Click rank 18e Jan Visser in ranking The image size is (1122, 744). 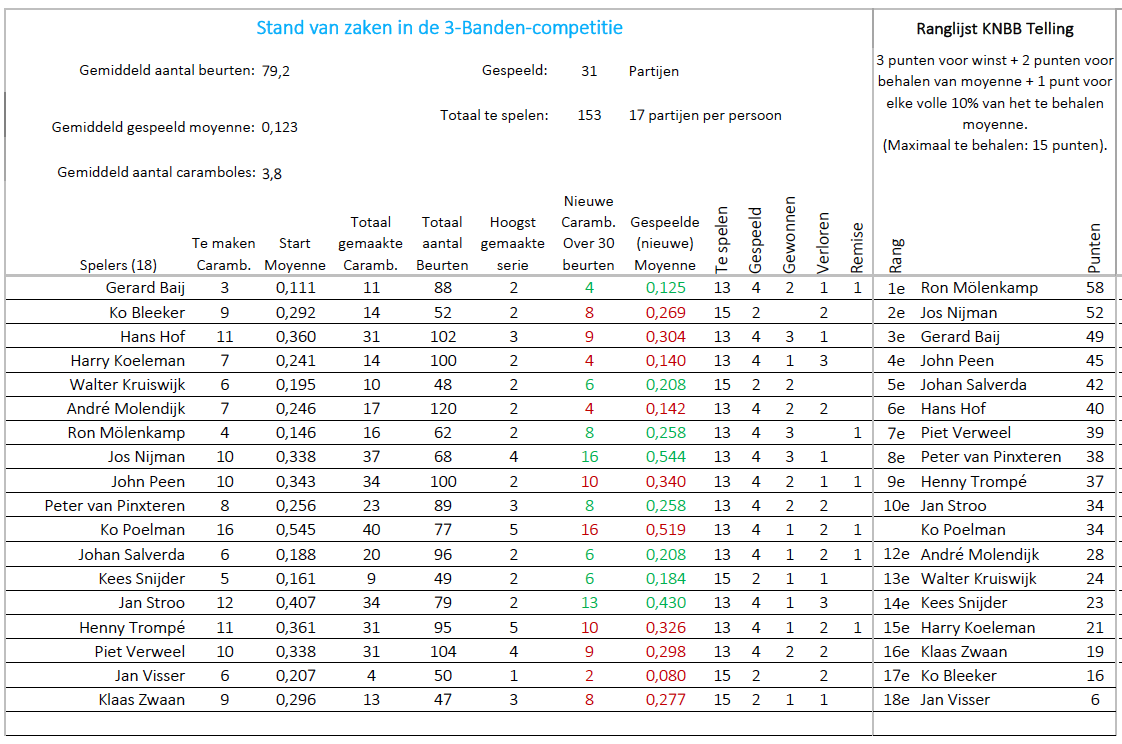pyautogui.click(x=937, y=700)
